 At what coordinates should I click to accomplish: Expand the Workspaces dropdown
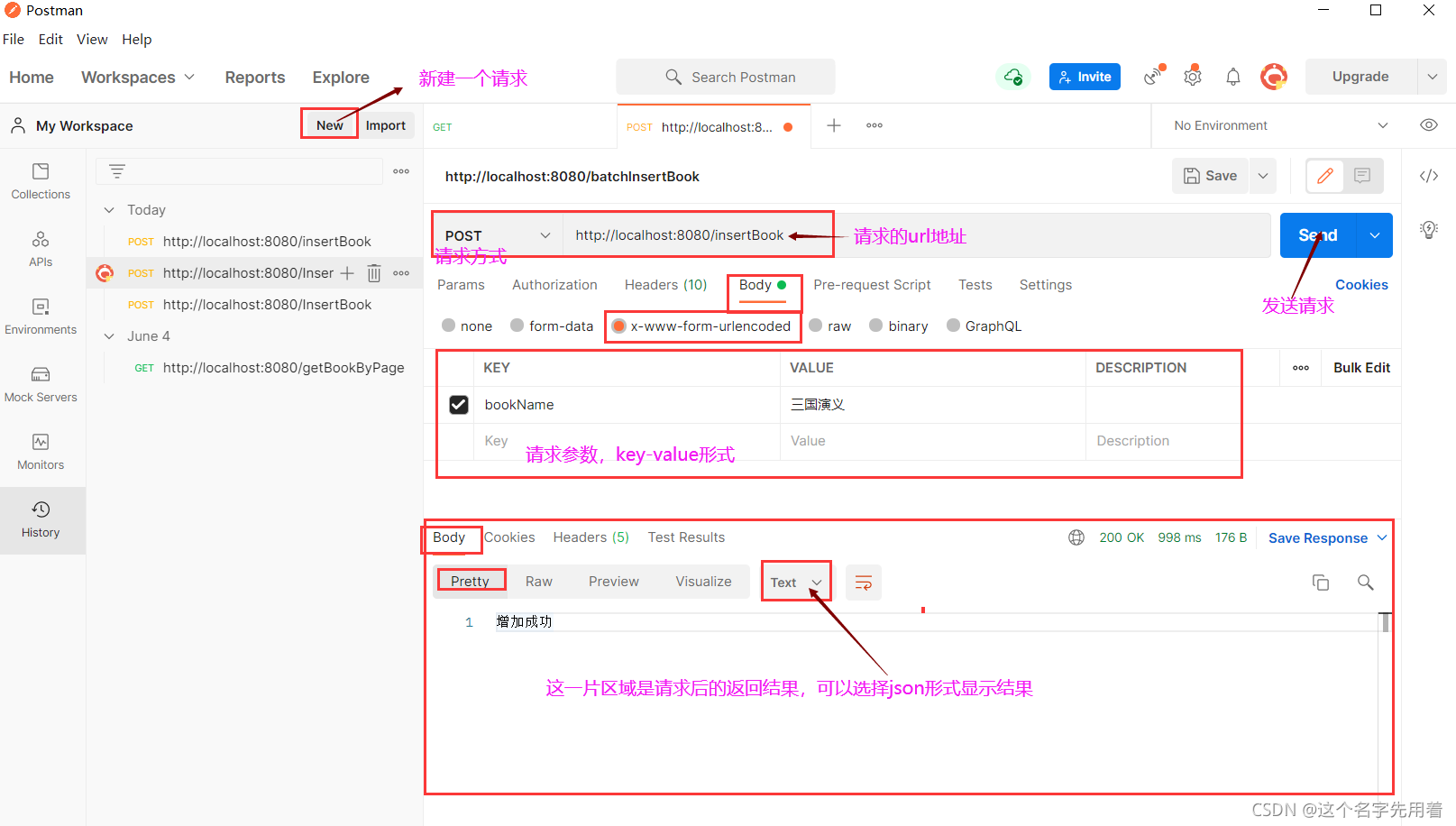(138, 78)
